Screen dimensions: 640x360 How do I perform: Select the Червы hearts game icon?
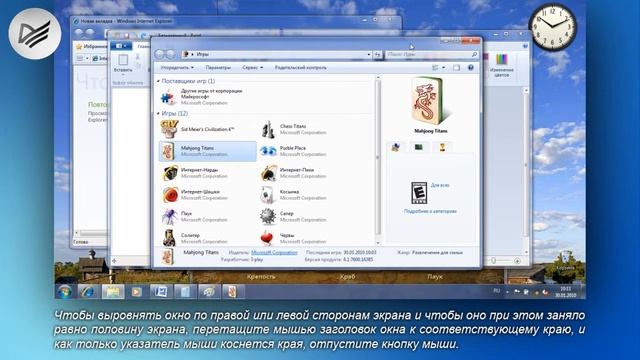[x=267, y=238]
